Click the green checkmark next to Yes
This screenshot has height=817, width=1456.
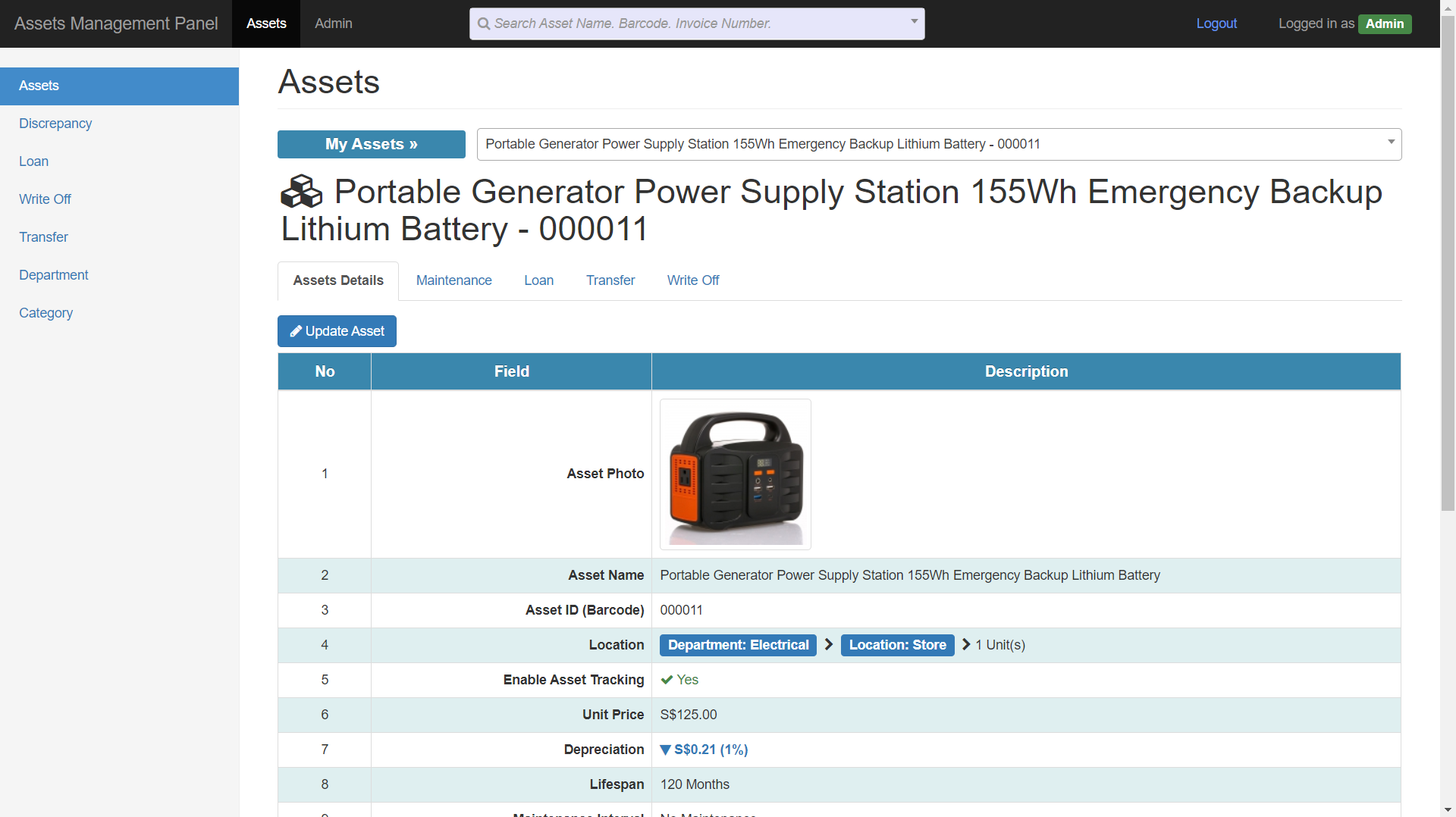click(667, 680)
